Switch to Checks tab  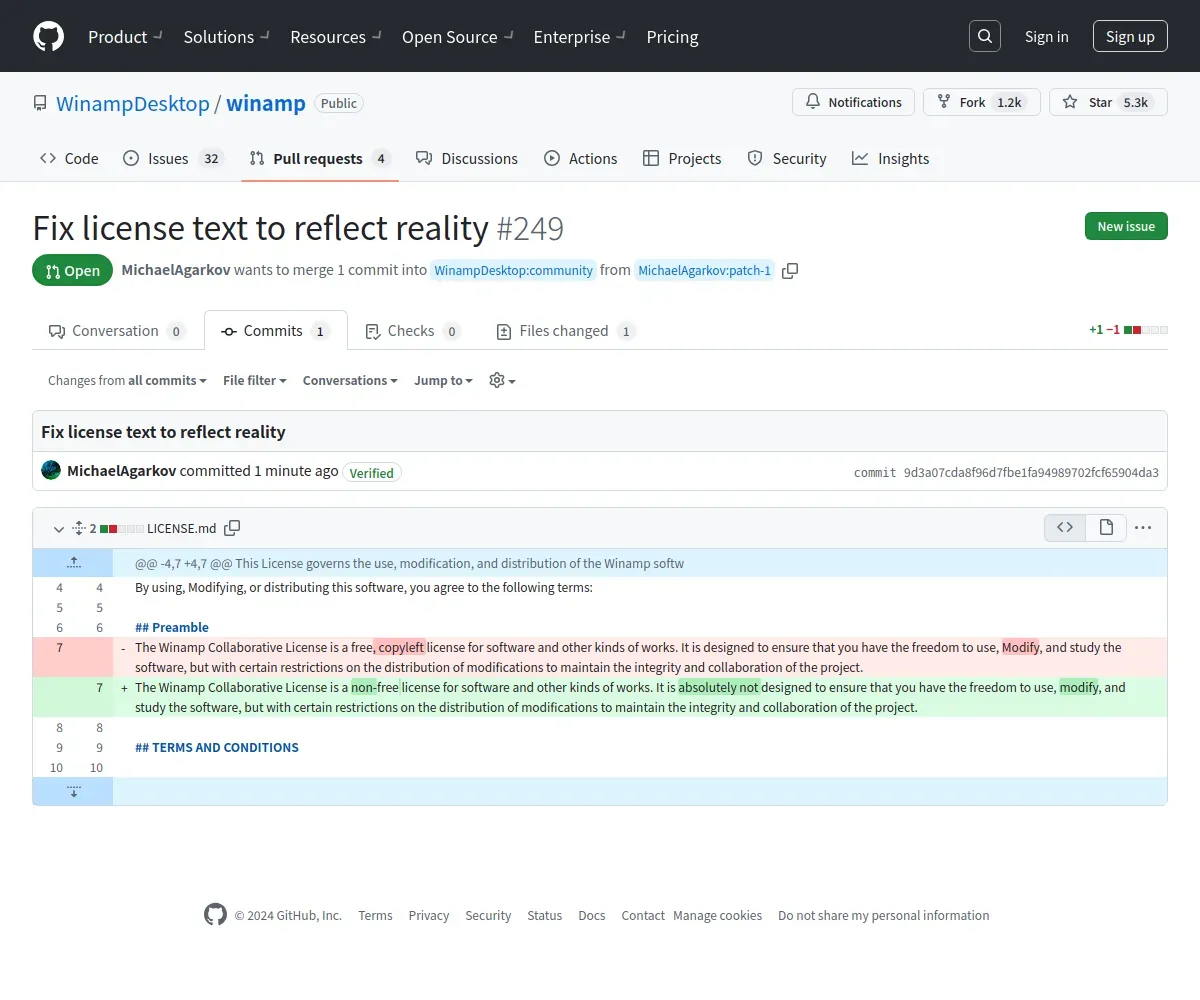pos(413,331)
